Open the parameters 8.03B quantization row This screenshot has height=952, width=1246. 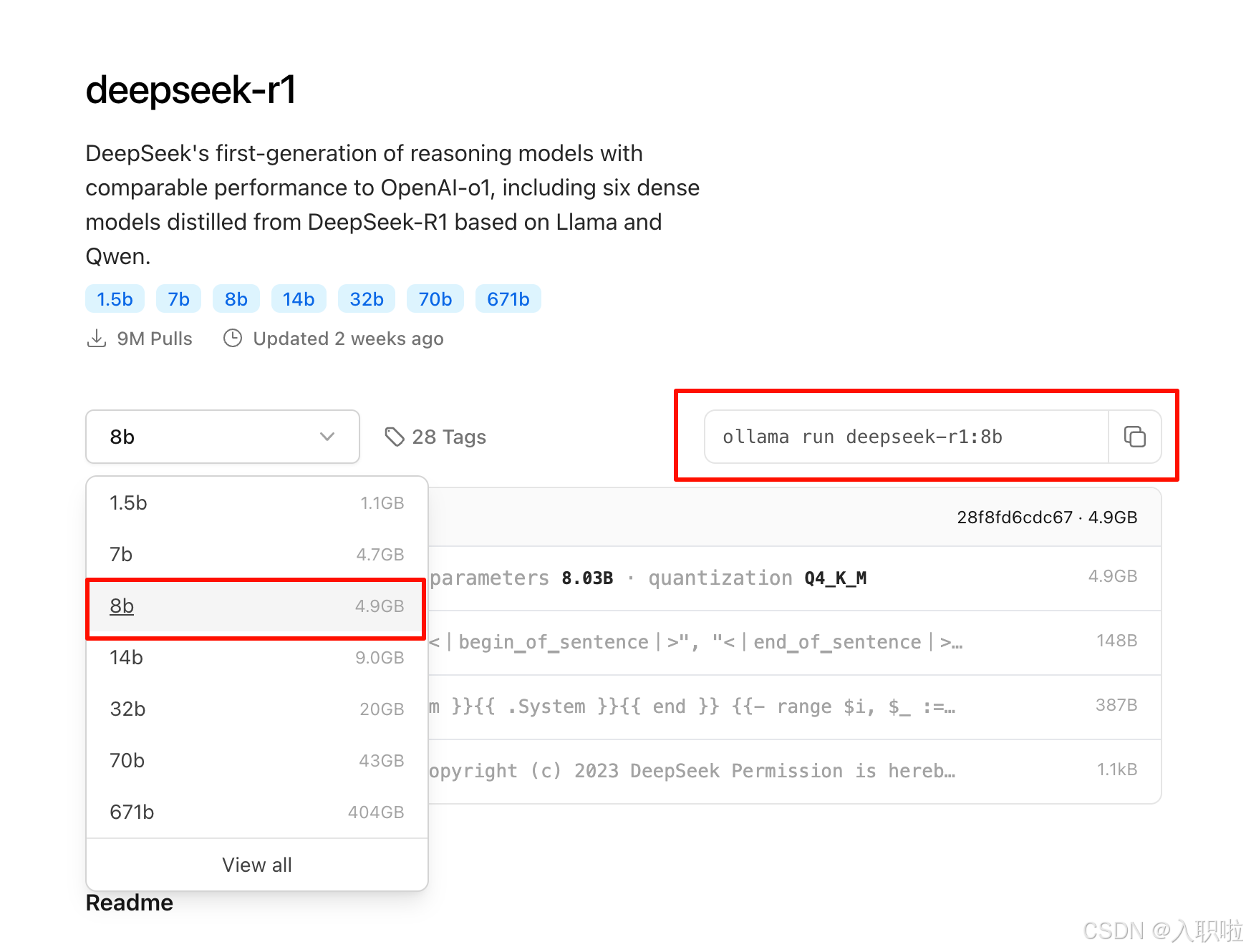point(795,578)
